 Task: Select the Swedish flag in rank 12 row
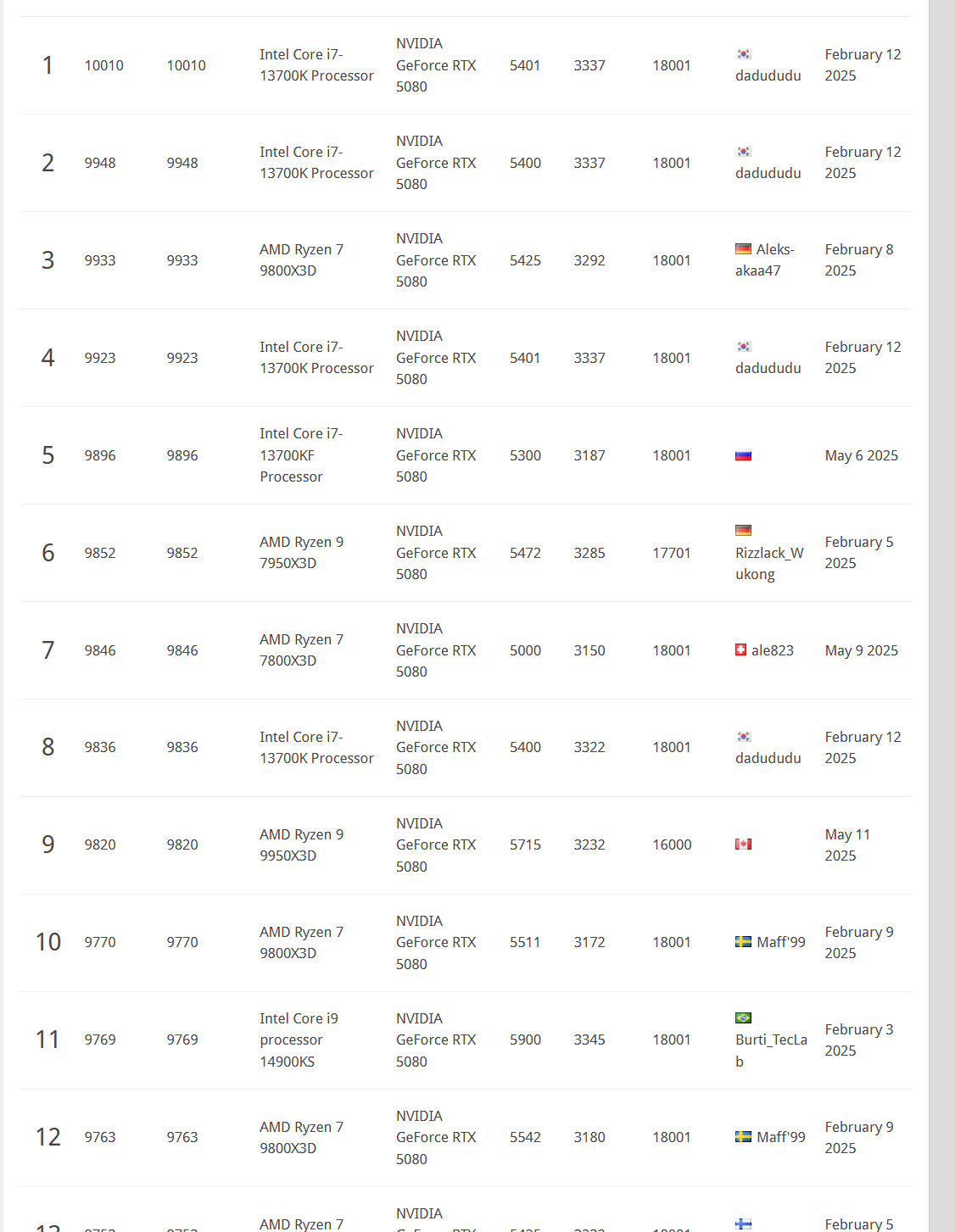743,1137
